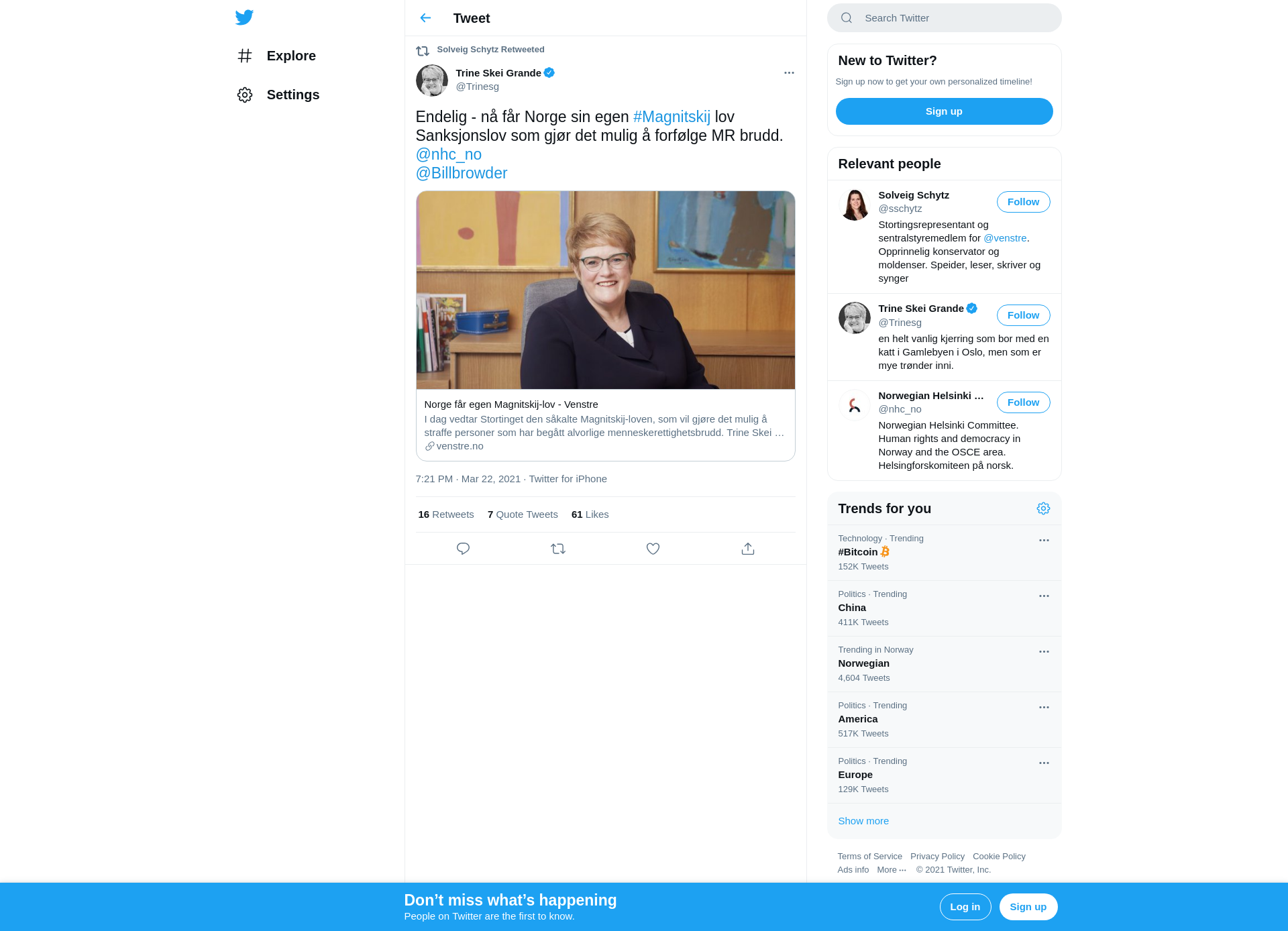Image resolution: width=1288 pixels, height=931 pixels.
Task: Go back using the arrow icon
Action: (x=425, y=18)
